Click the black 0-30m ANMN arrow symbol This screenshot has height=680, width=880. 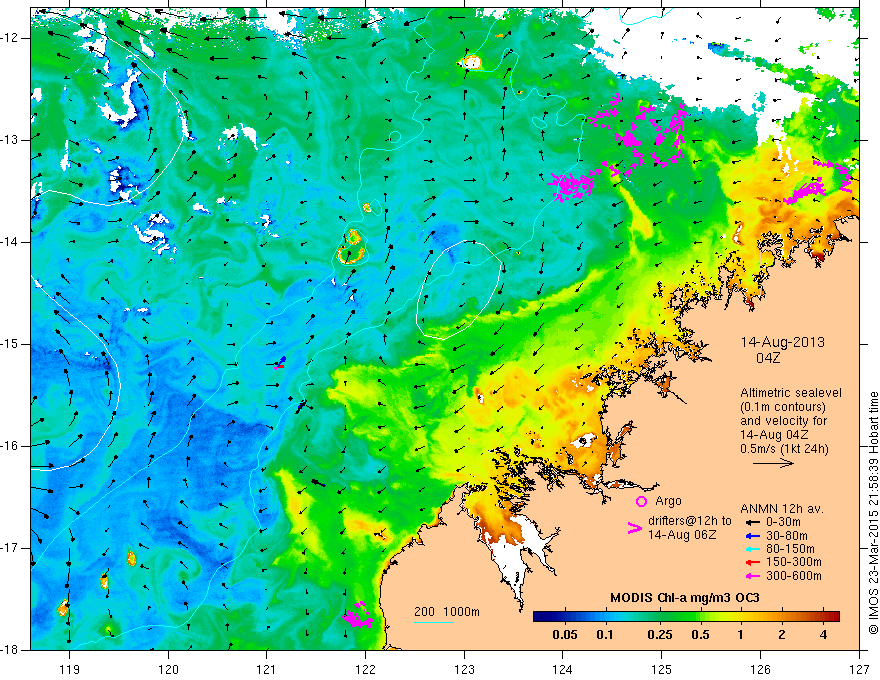[752, 522]
